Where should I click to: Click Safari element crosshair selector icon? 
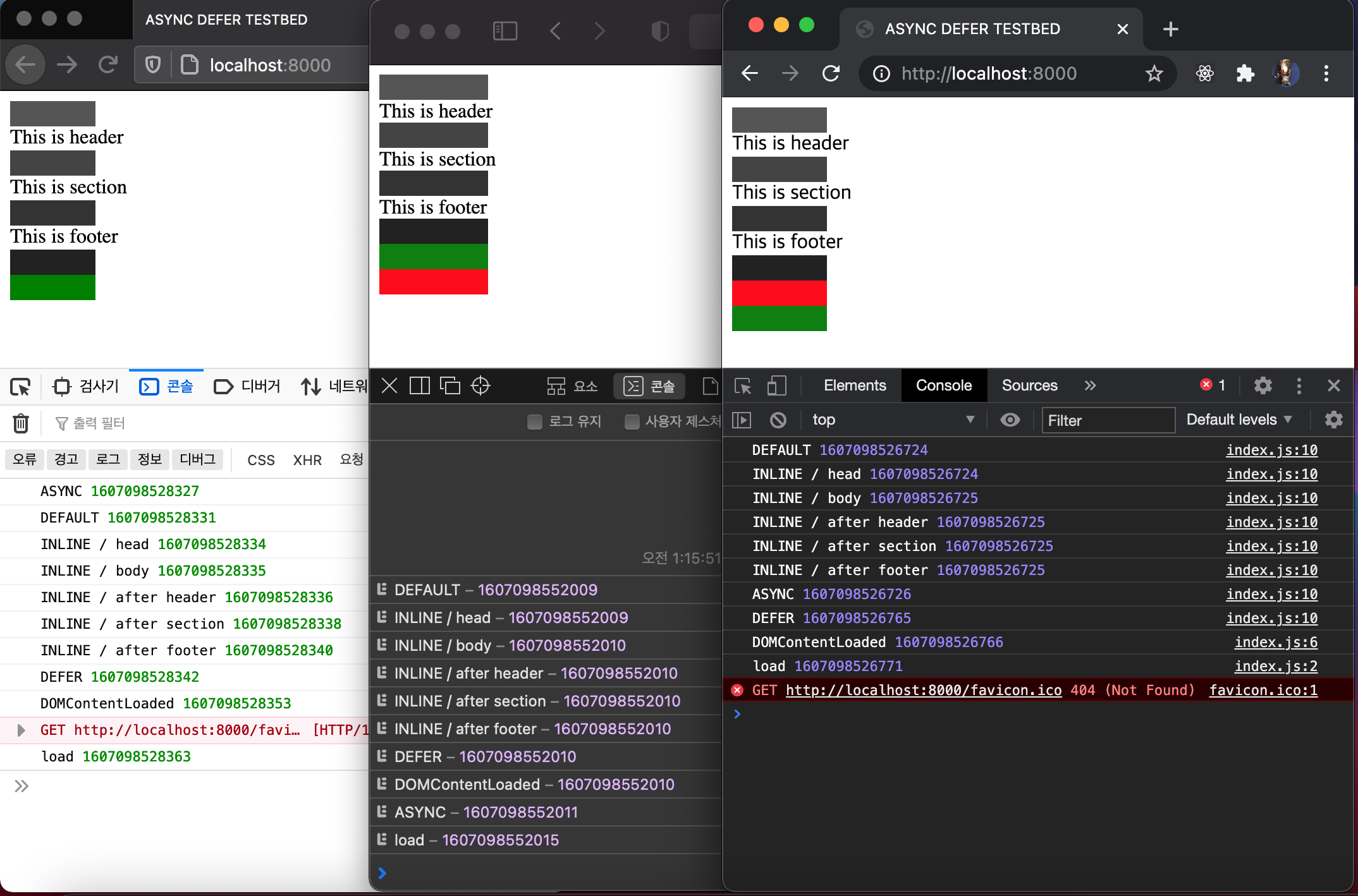(x=480, y=385)
